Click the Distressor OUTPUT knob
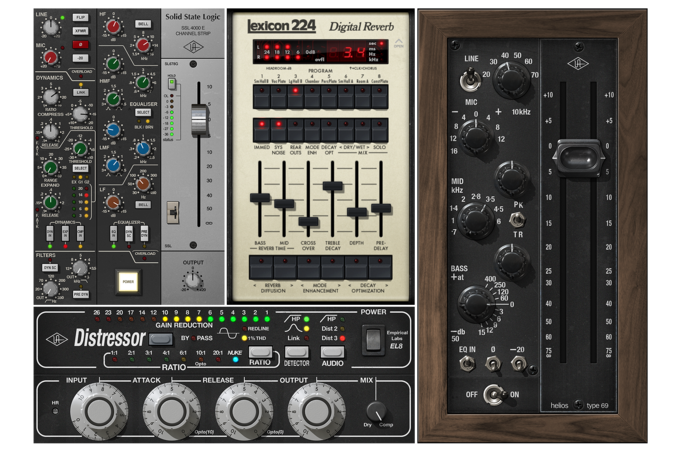The width and height of the screenshot is (680, 454). click(x=317, y=412)
